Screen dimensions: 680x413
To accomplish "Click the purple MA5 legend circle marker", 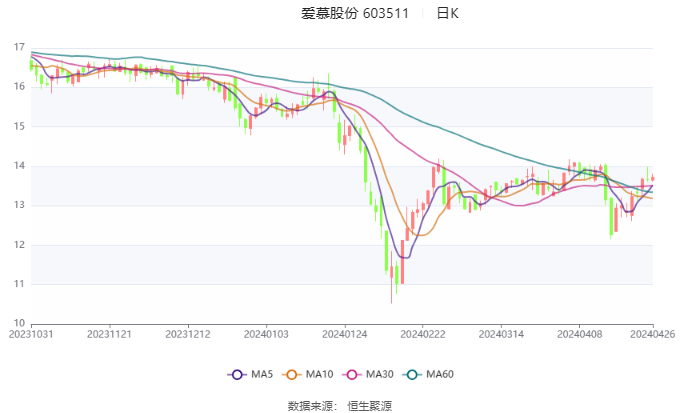I will pyautogui.click(x=237, y=374).
